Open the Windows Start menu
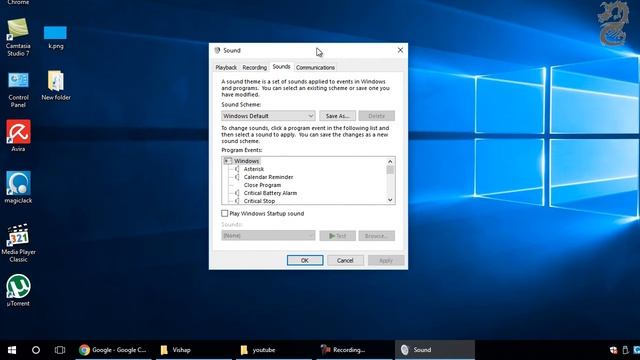 coord(12,350)
